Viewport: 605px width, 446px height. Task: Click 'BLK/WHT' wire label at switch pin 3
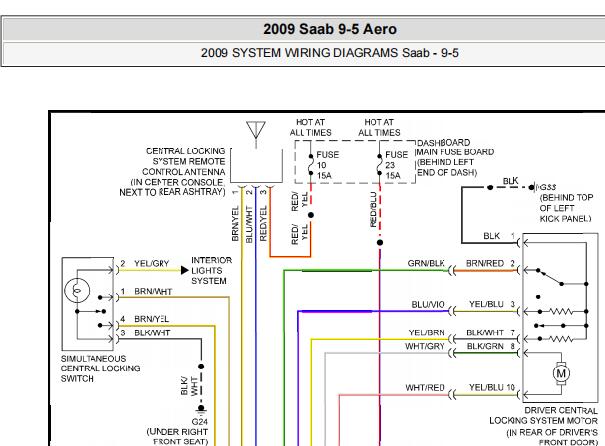152,333
